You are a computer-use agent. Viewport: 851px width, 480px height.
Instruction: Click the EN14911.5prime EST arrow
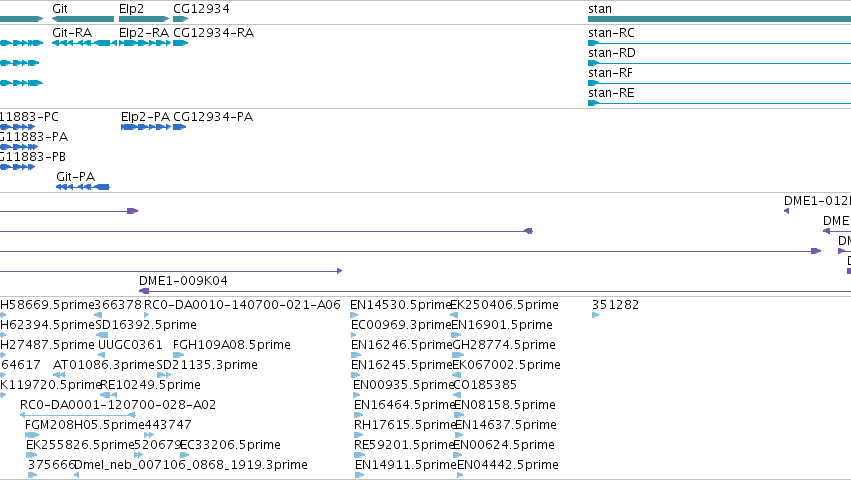point(359,475)
